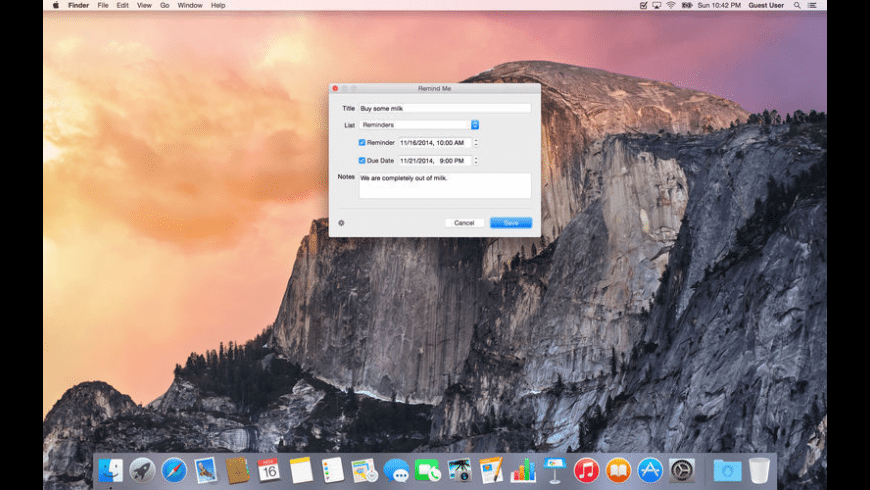Close the Remind Me window
This screenshot has height=490, width=870.
pos(335,88)
